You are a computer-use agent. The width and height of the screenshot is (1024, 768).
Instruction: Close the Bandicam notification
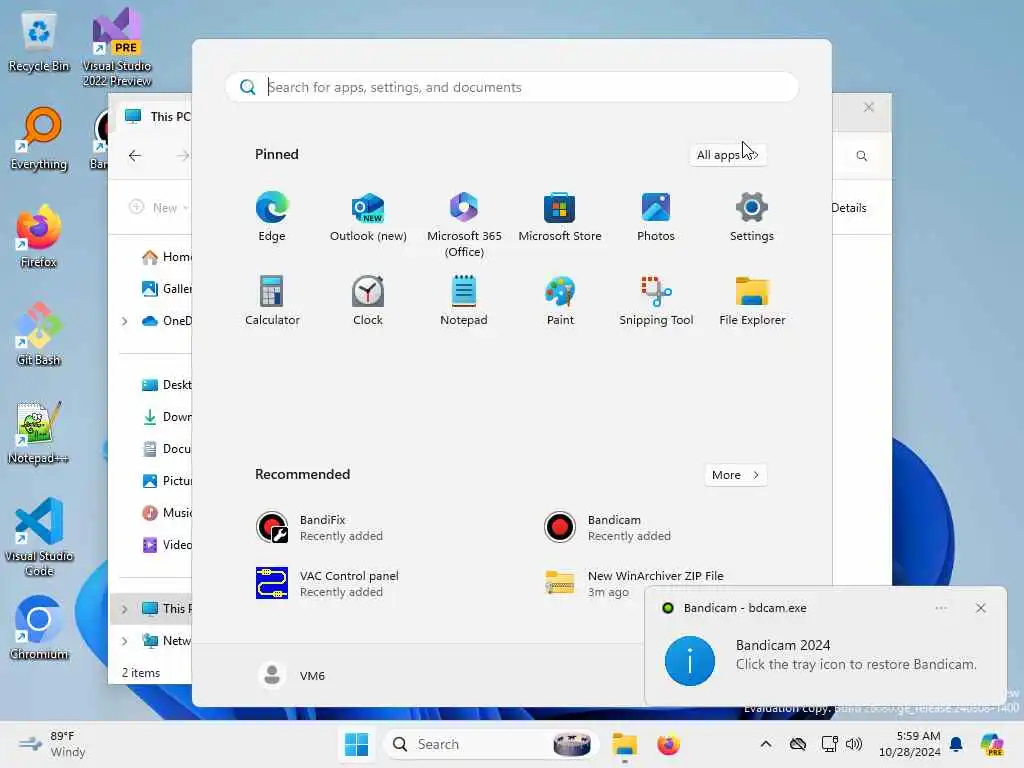click(980, 608)
